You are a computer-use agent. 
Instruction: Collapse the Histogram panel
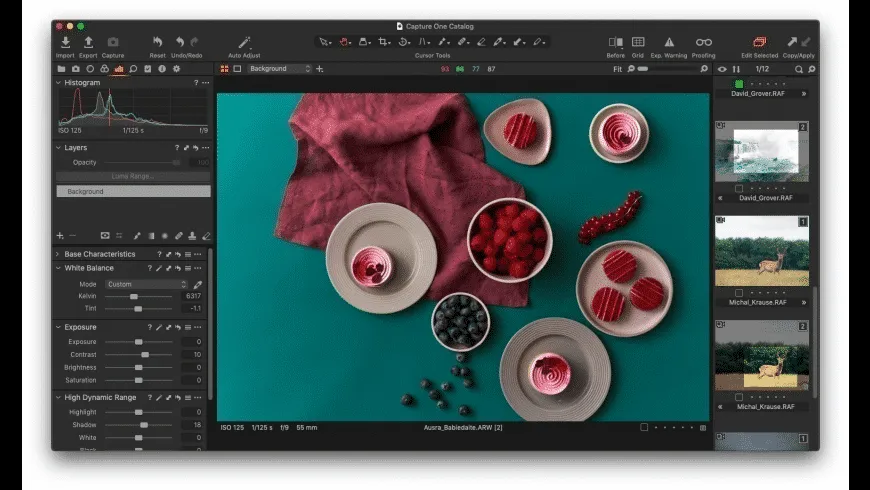pyautogui.click(x=58, y=82)
